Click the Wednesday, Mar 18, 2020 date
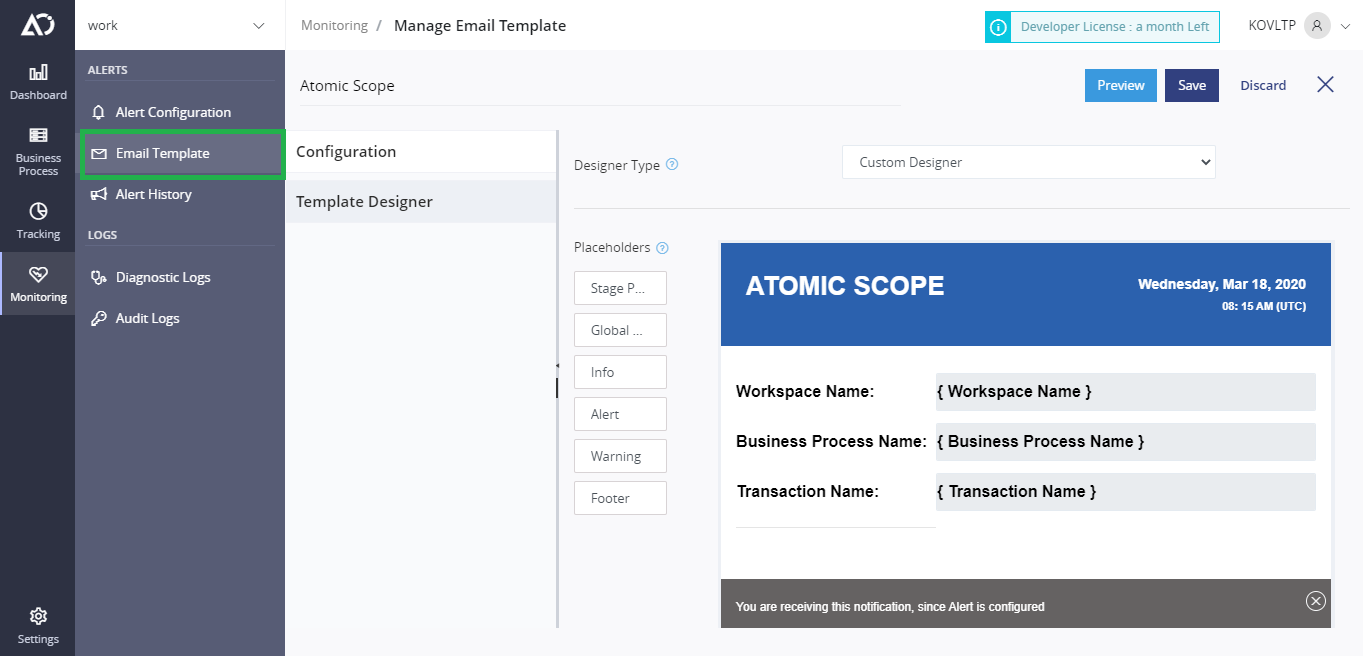1363x659 pixels. coord(1222,285)
